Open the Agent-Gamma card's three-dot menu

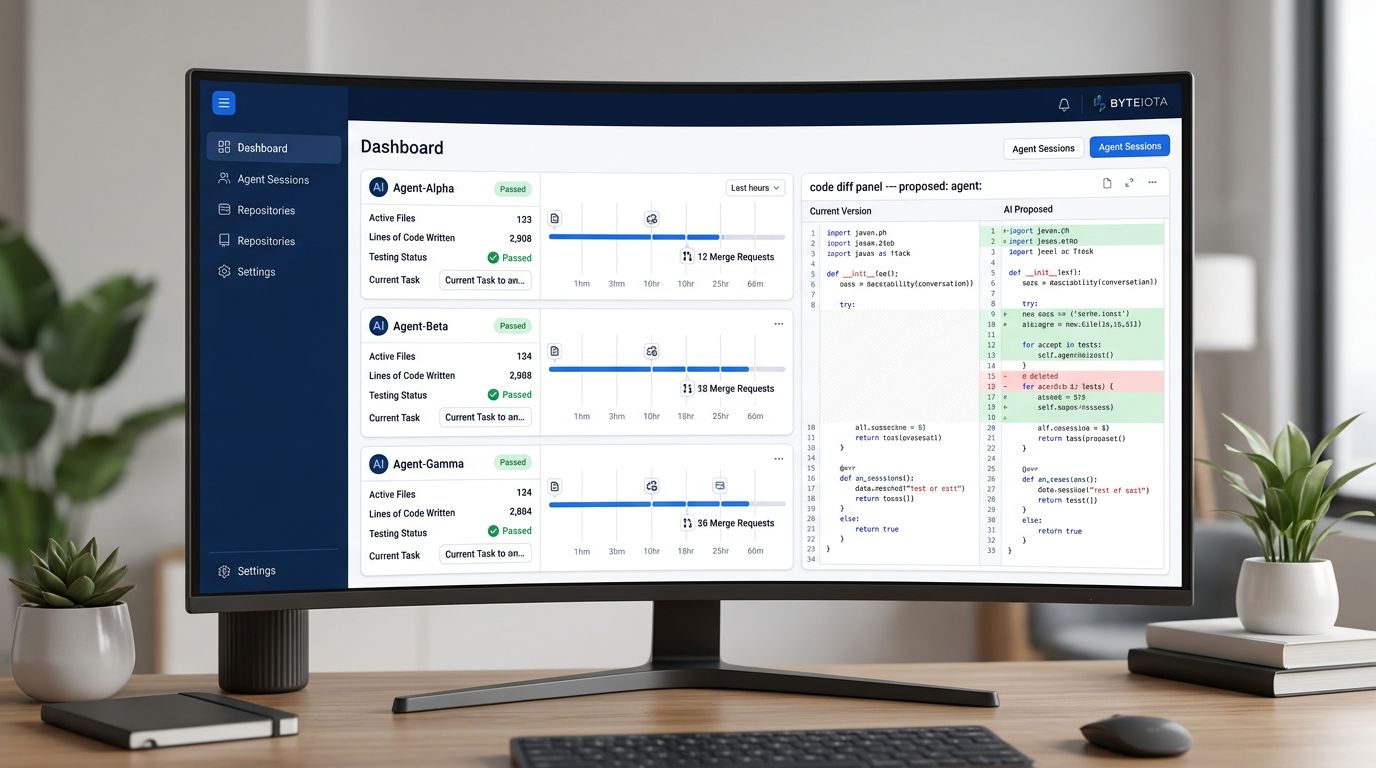coord(779,459)
